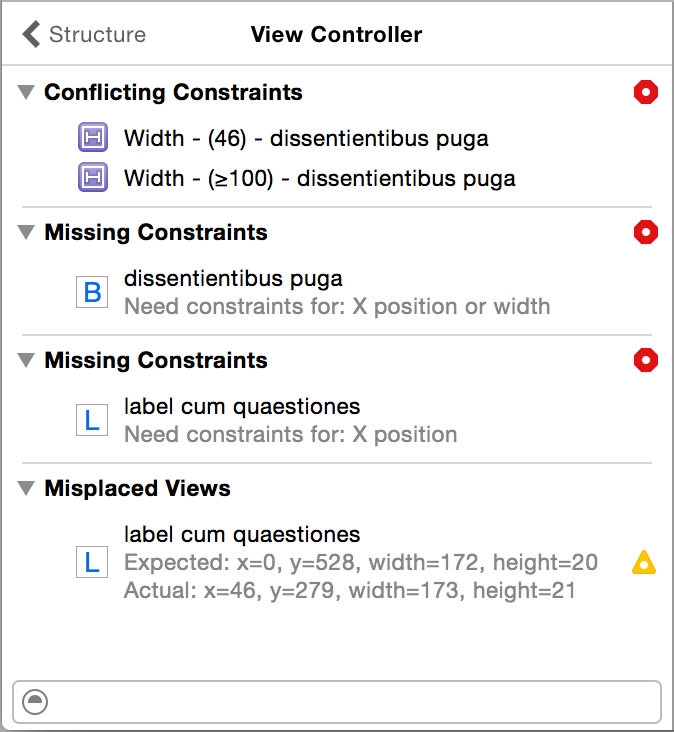Click the button icon for dissentientibus puga
674x732 pixels.
pyautogui.click(x=92, y=292)
